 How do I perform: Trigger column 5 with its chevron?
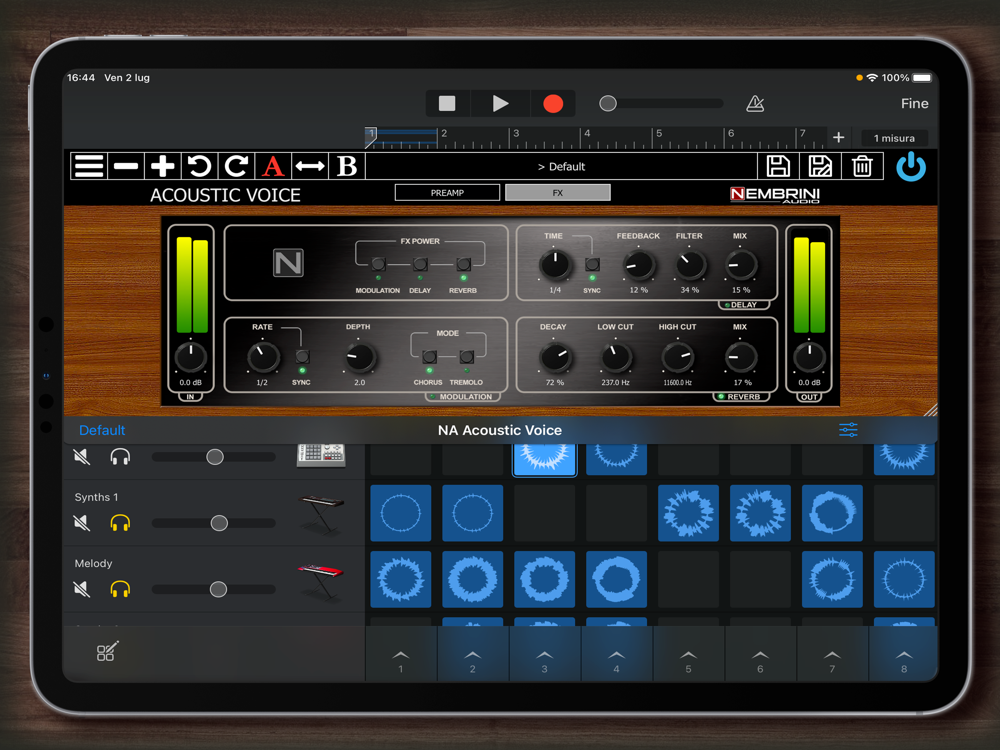point(688,656)
